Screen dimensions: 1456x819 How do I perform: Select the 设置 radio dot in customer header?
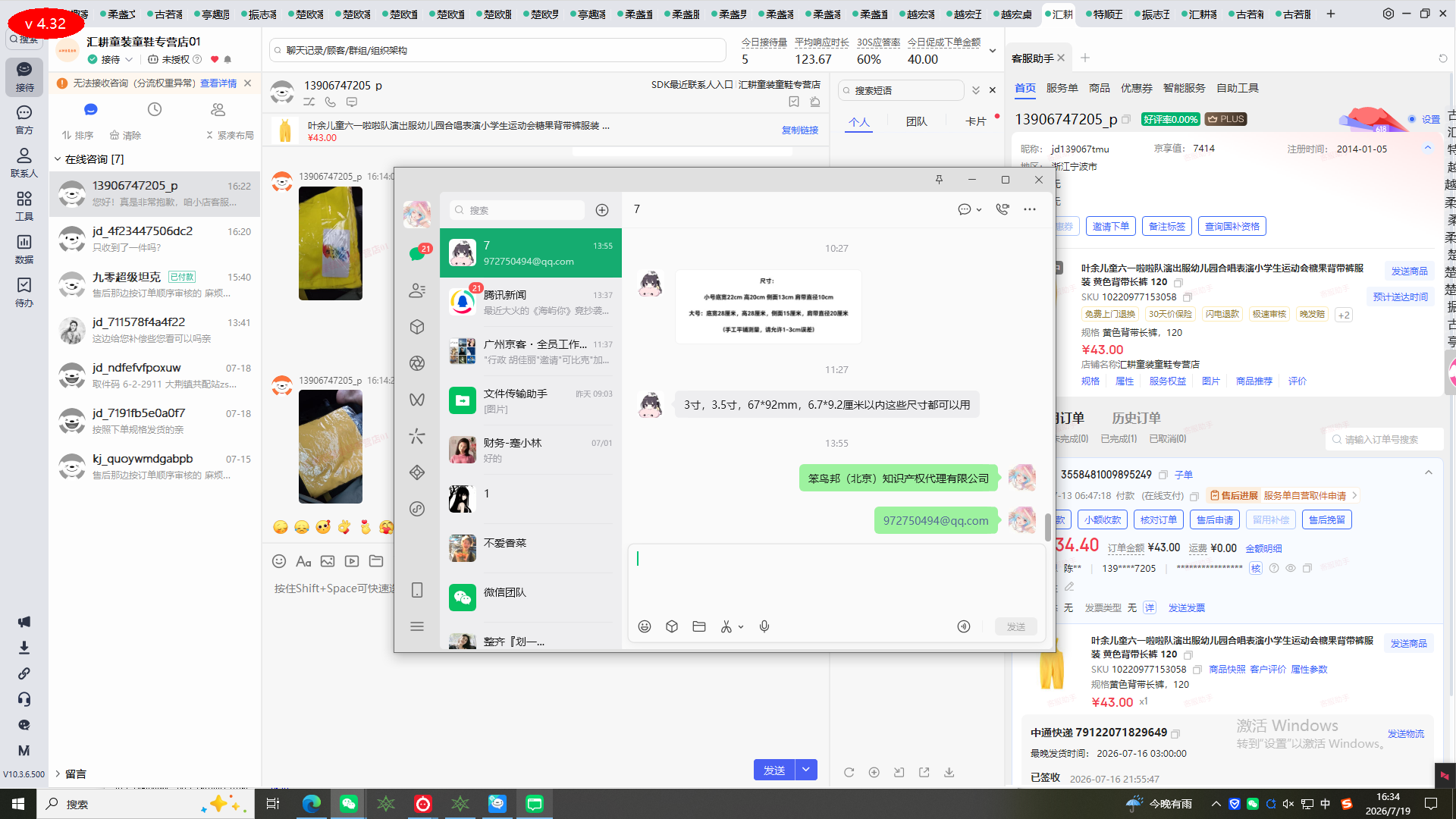1411,119
